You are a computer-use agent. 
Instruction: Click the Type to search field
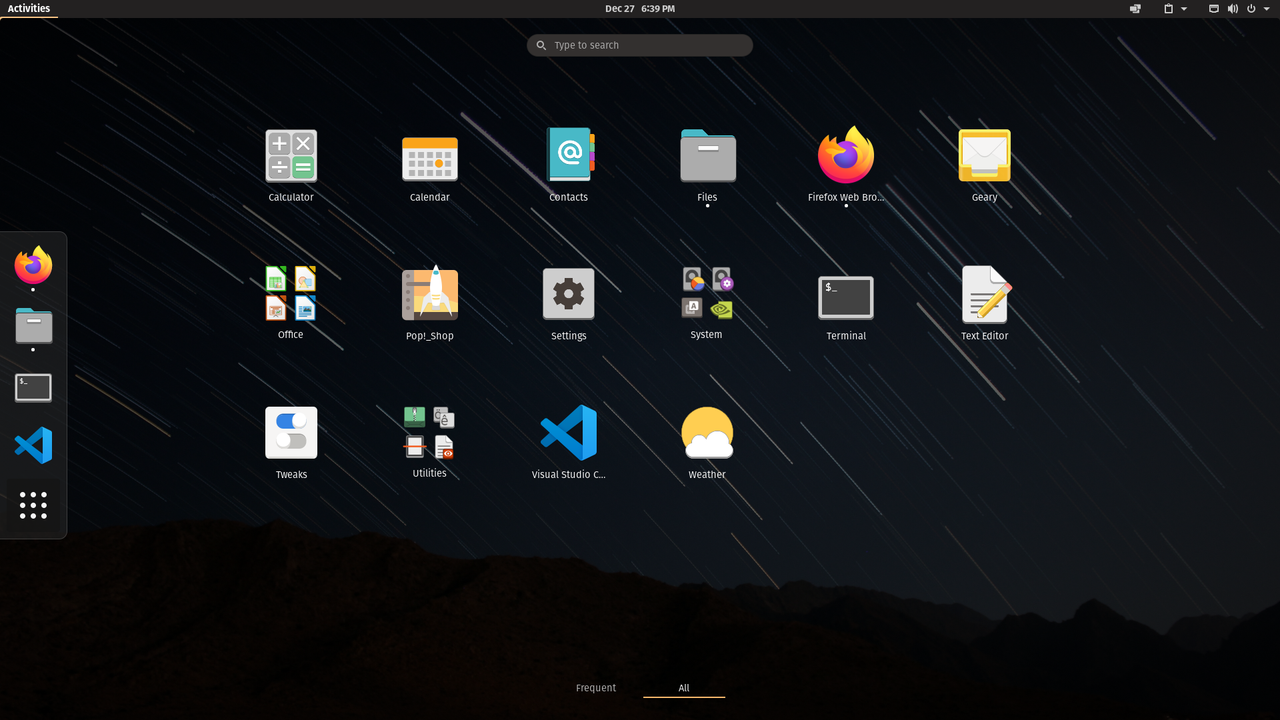click(x=640, y=45)
